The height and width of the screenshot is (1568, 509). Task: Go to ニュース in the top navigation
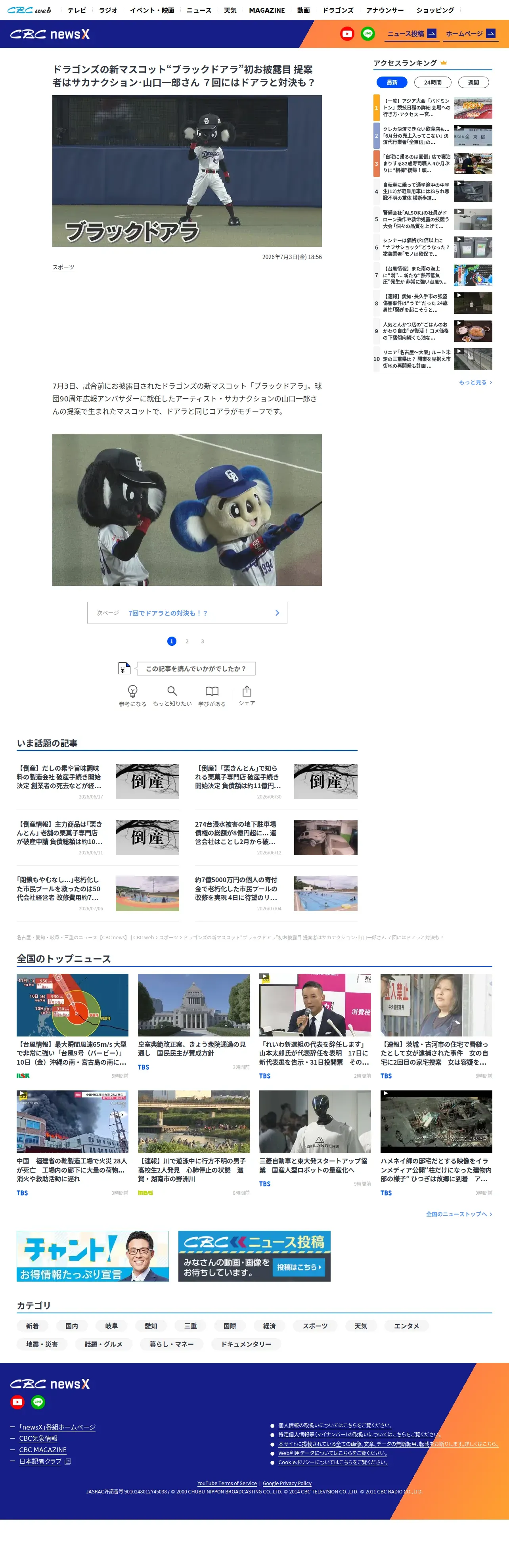tap(199, 10)
